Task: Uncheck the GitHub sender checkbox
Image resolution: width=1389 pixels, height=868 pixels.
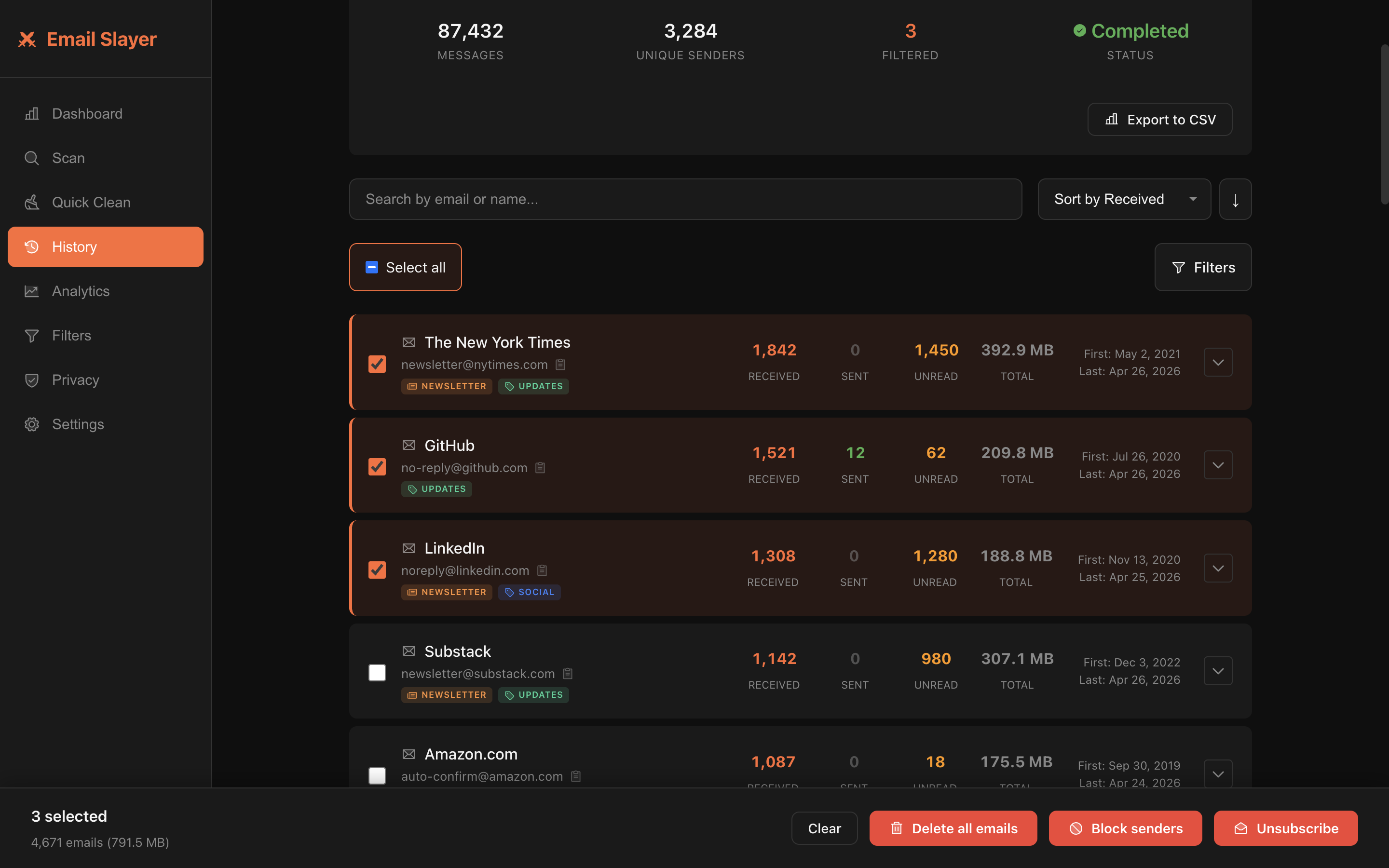Action: pyautogui.click(x=377, y=467)
